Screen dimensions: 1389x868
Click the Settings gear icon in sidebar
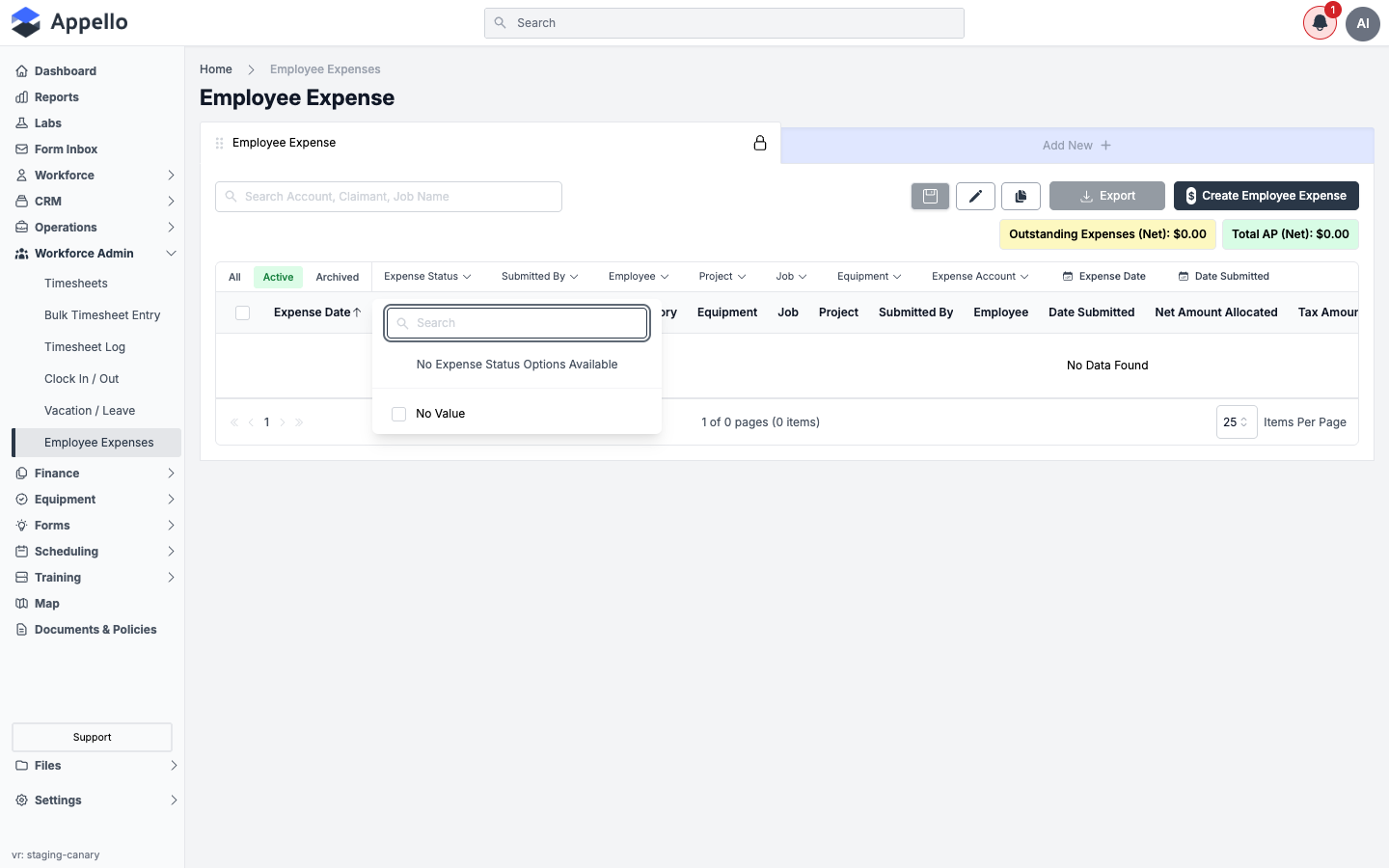tap(21, 800)
